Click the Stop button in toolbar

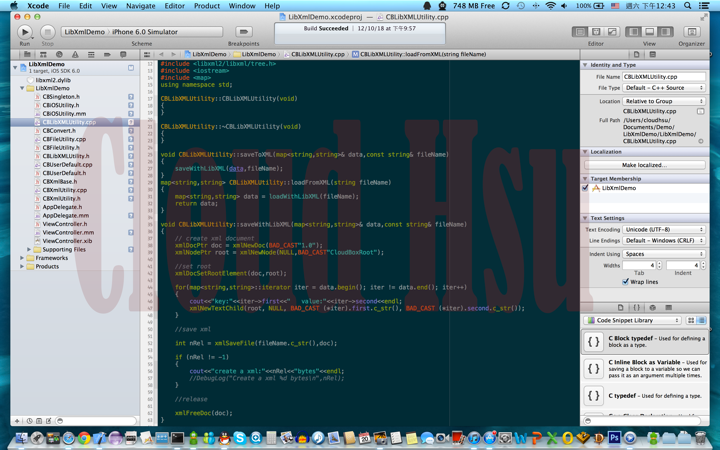tap(47, 32)
